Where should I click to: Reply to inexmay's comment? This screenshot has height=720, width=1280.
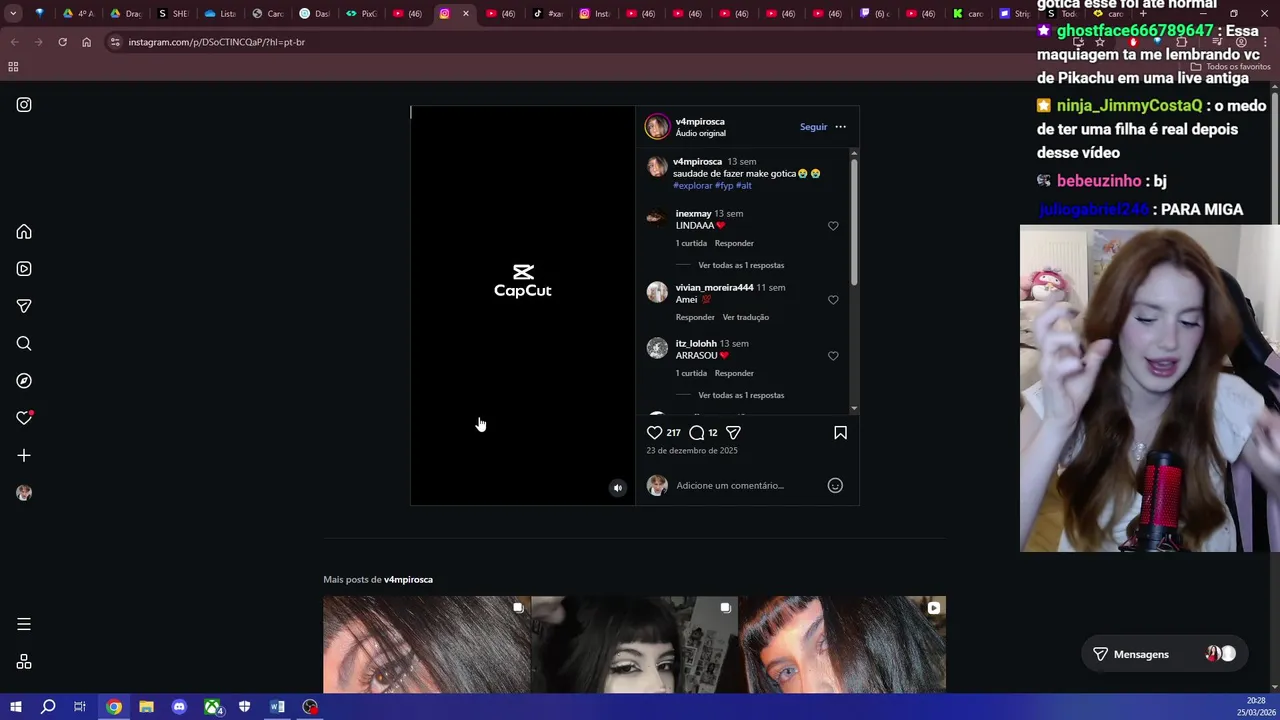734,243
